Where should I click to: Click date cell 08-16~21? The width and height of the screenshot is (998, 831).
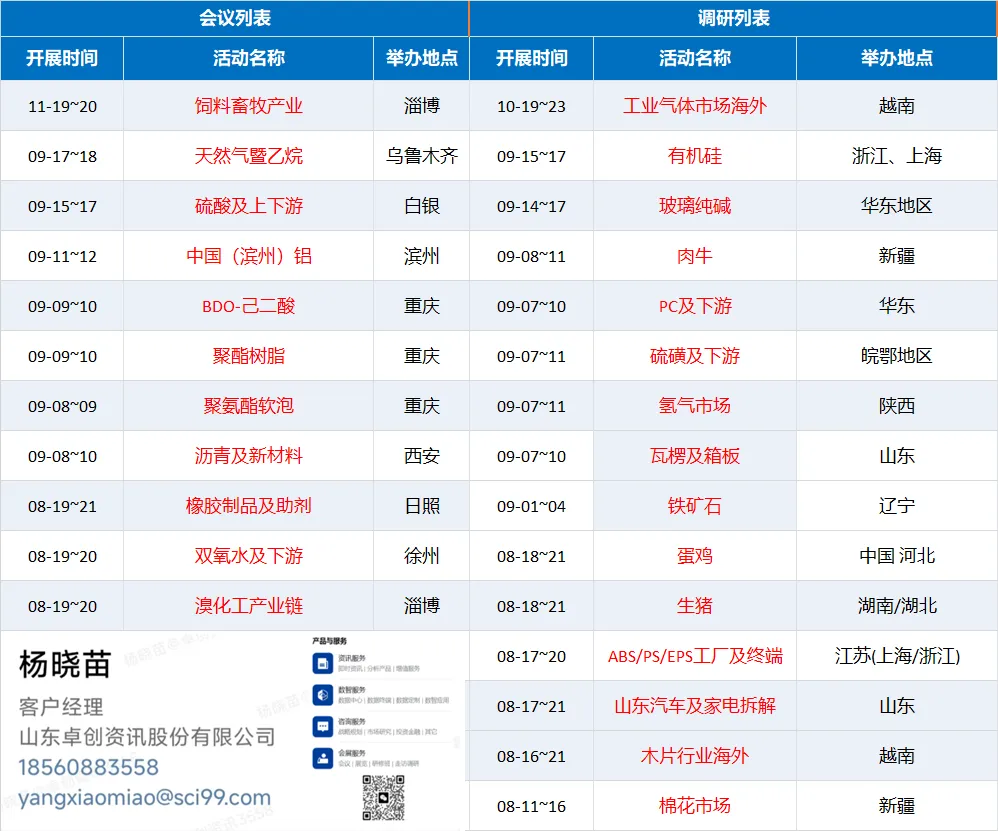[x=531, y=757]
